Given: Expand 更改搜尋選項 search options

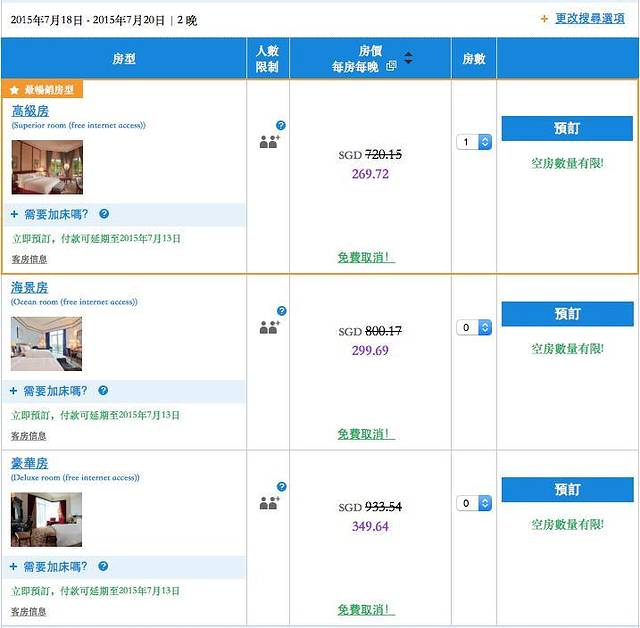Looking at the screenshot, I should pyautogui.click(x=587, y=18).
